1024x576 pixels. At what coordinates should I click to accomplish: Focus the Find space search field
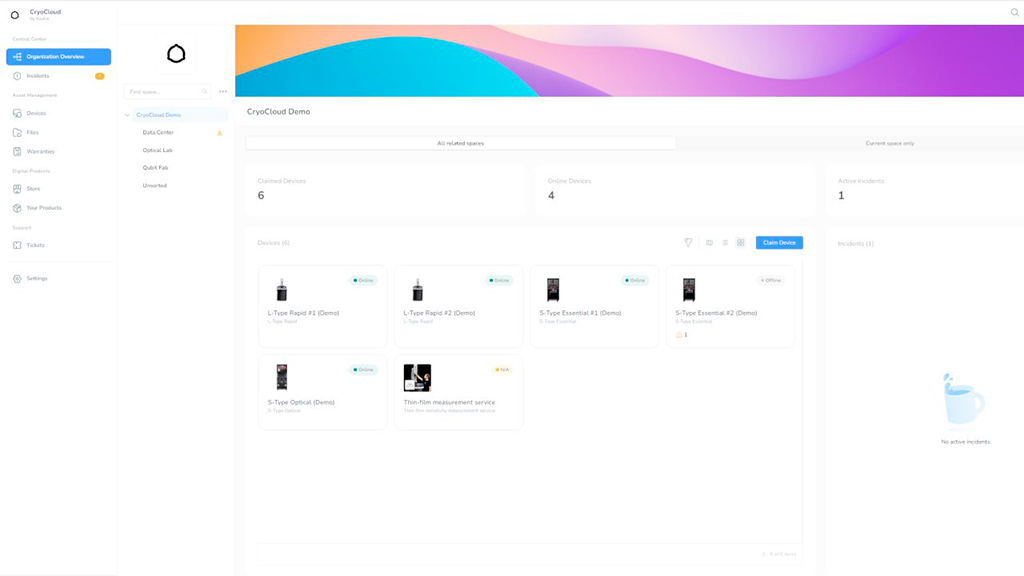click(167, 91)
